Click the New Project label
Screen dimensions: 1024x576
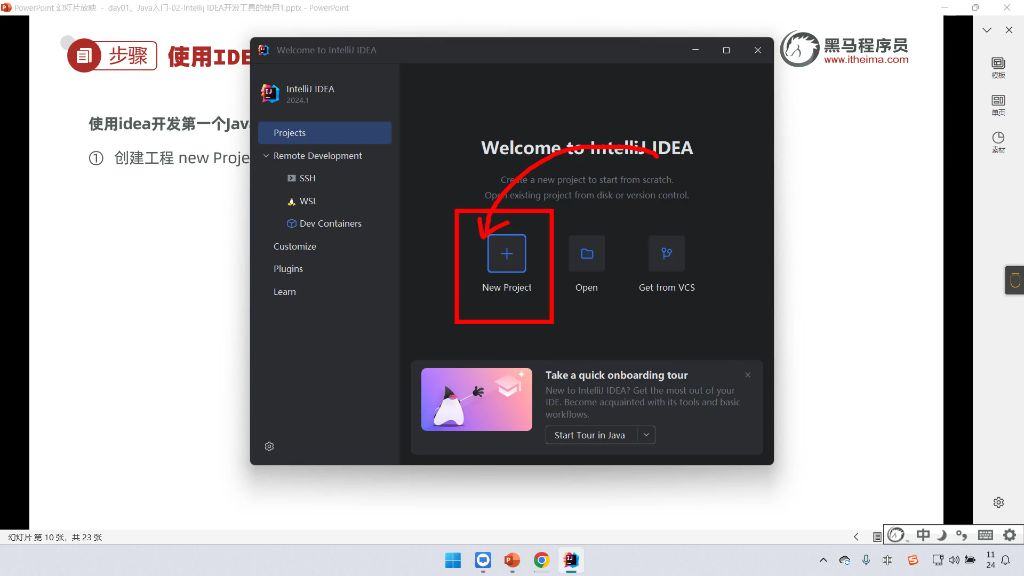(x=507, y=287)
